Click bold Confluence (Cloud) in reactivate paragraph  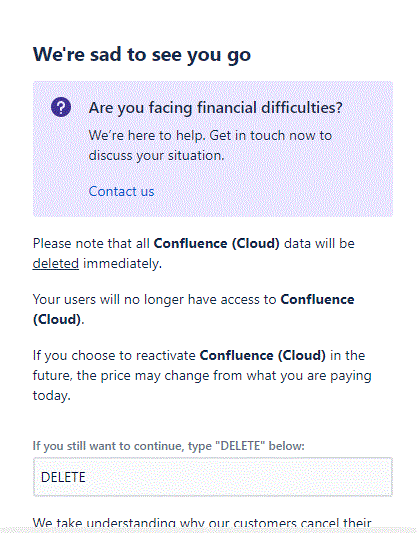pyautogui.click(x=262, y=356)
